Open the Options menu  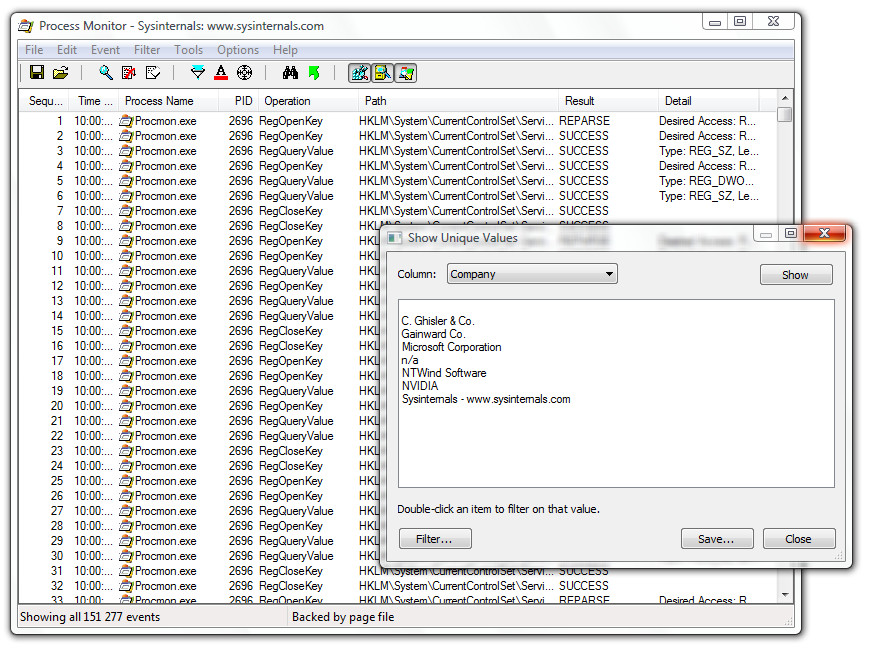click(x=238, y=50)
